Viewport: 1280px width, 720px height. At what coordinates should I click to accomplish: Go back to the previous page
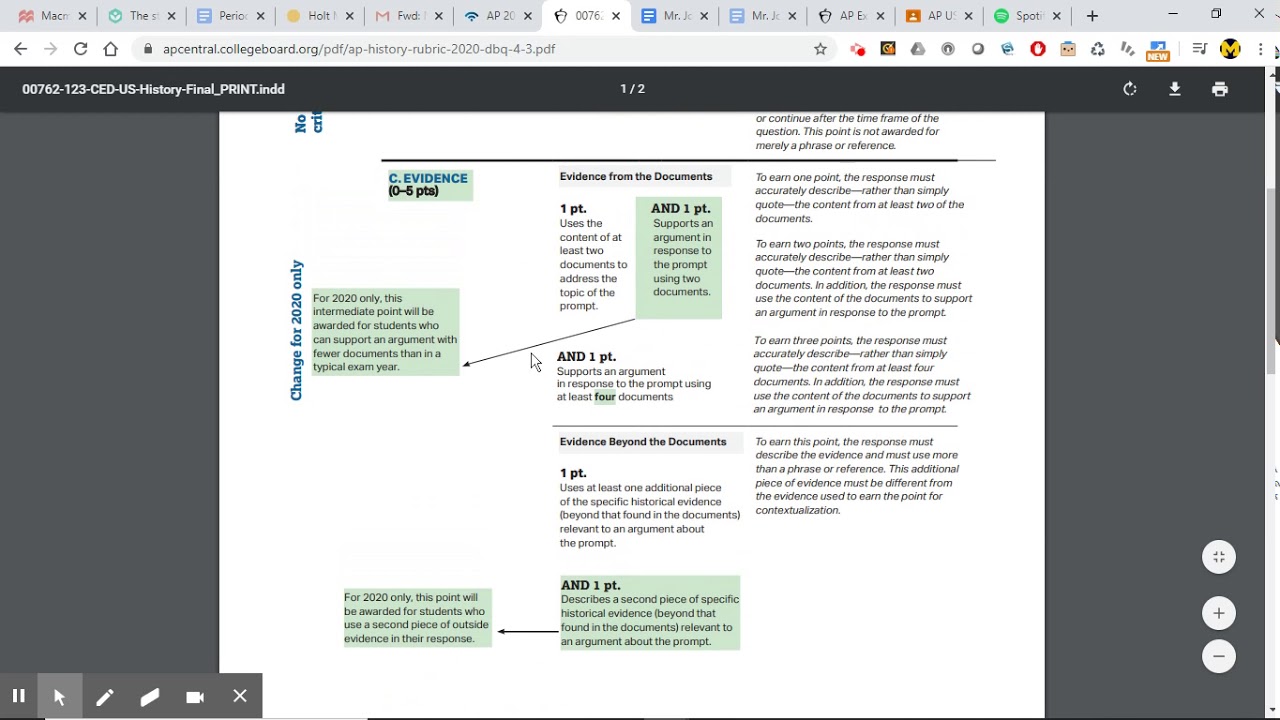pos(21,49)
